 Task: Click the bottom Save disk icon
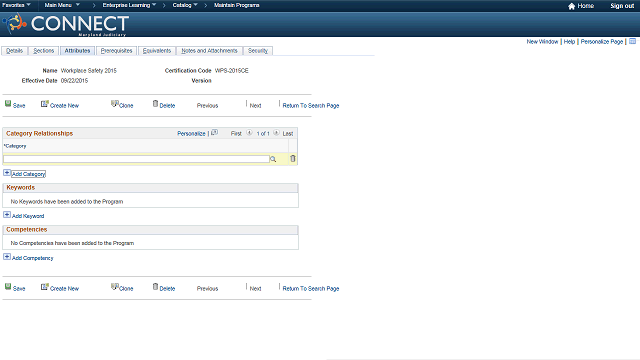pyautogui.click(x=8, y=287)
